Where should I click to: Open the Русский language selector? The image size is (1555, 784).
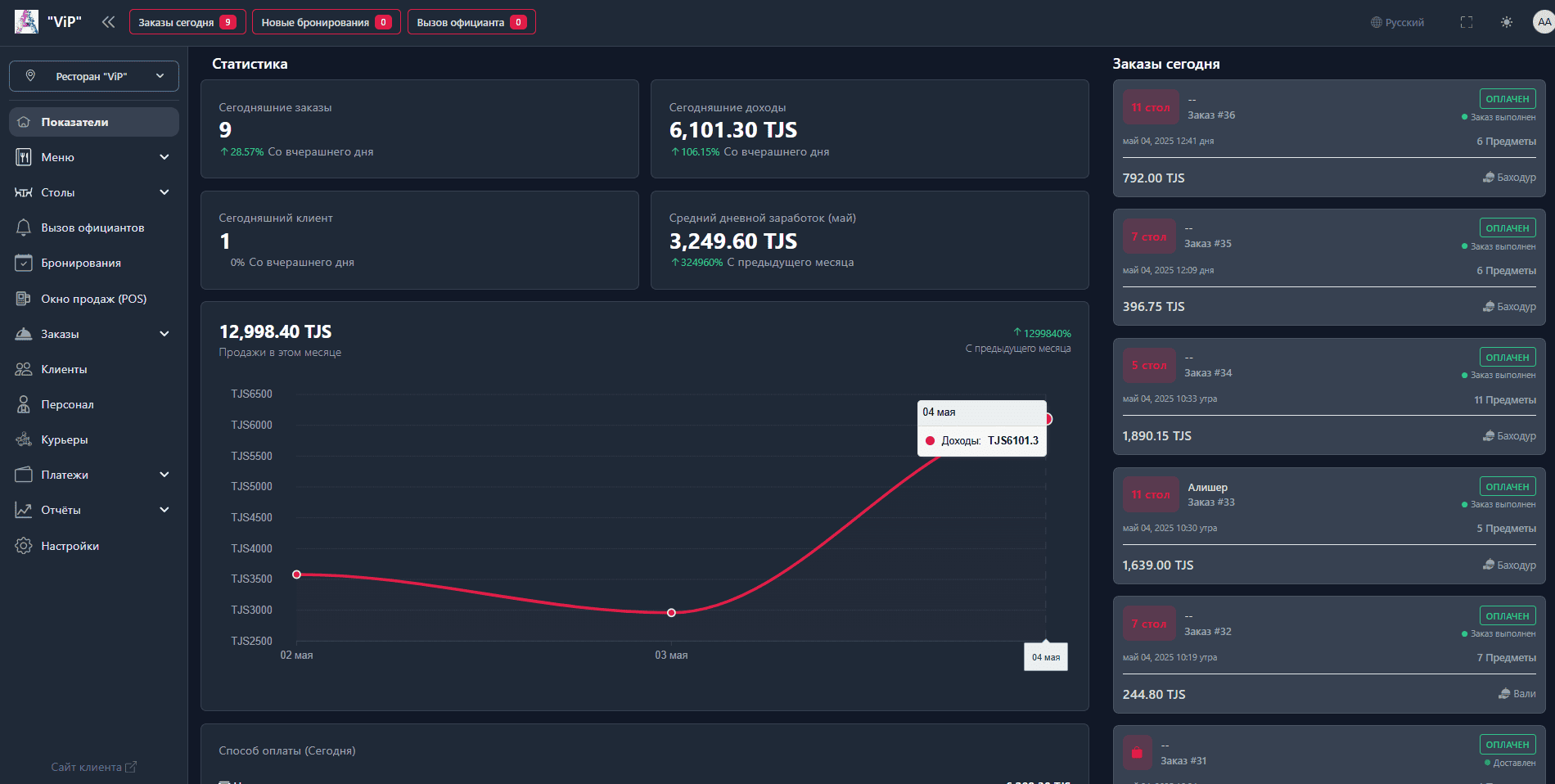(1398, 22)
